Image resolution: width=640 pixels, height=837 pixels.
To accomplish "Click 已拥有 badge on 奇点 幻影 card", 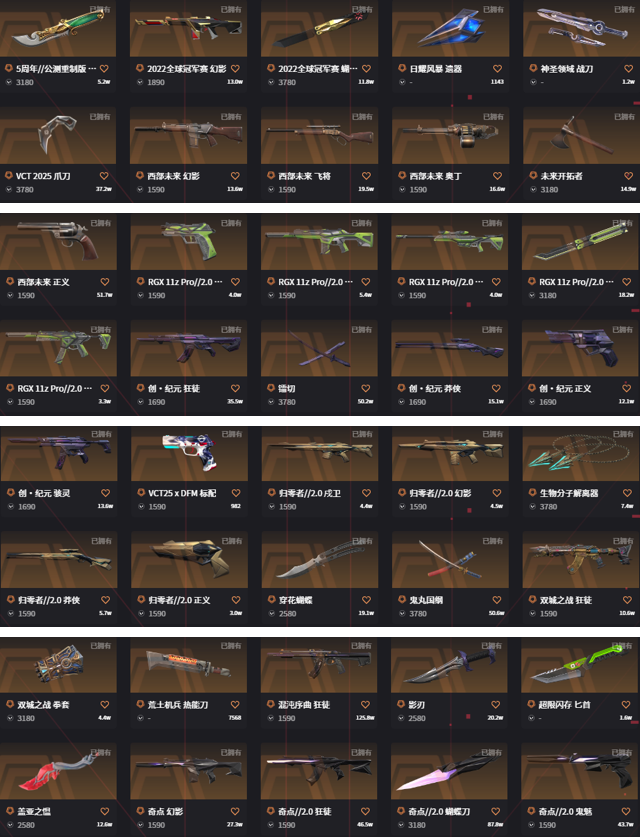I will click(x=231, y=752).
